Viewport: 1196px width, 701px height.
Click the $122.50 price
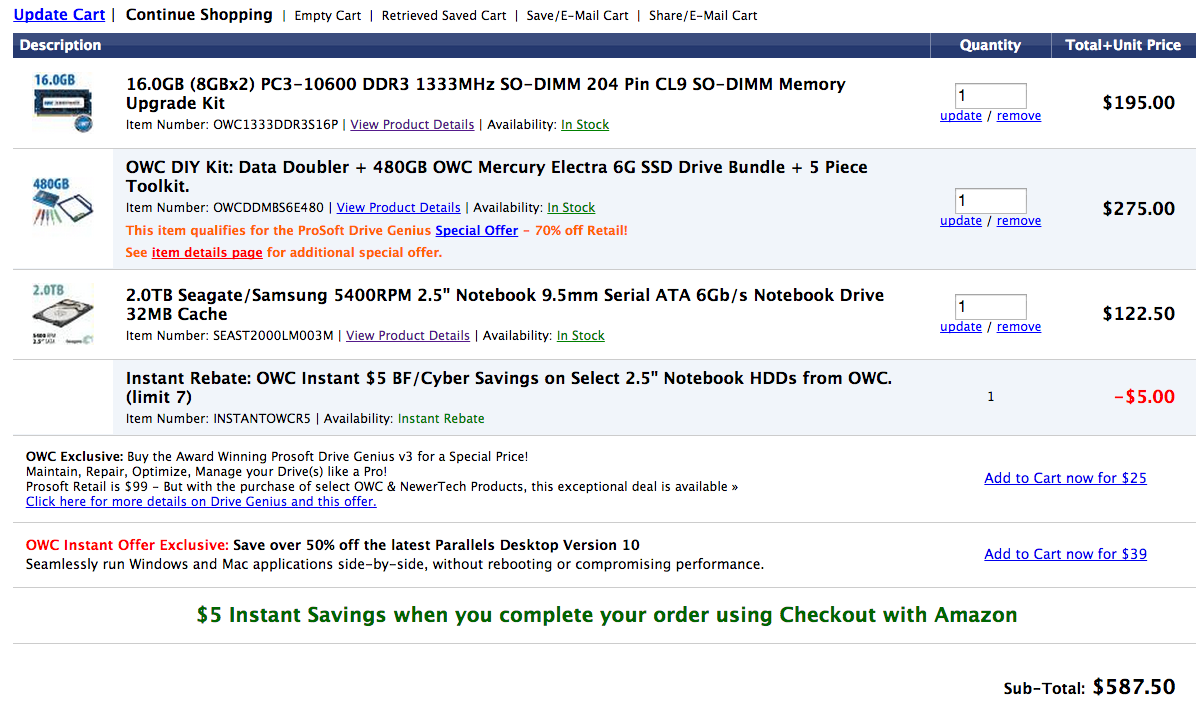coord(1138,314)
